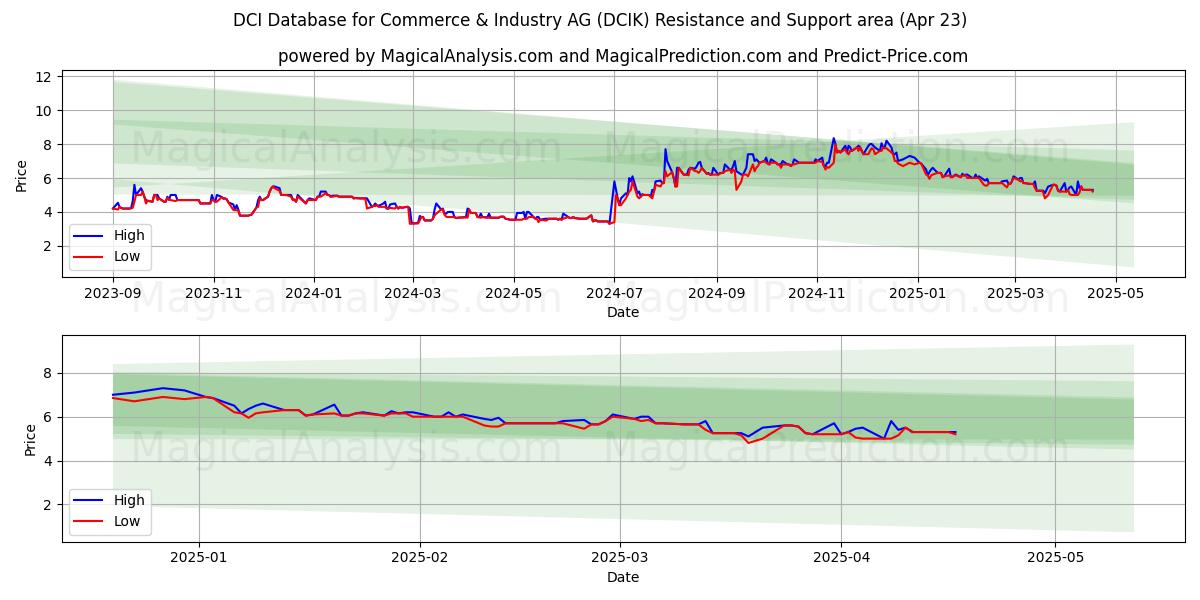Screen dimensions: 1200x600
Task: Click the '2024-11' x-axis label in the top chart
Action: click(817, 294)
